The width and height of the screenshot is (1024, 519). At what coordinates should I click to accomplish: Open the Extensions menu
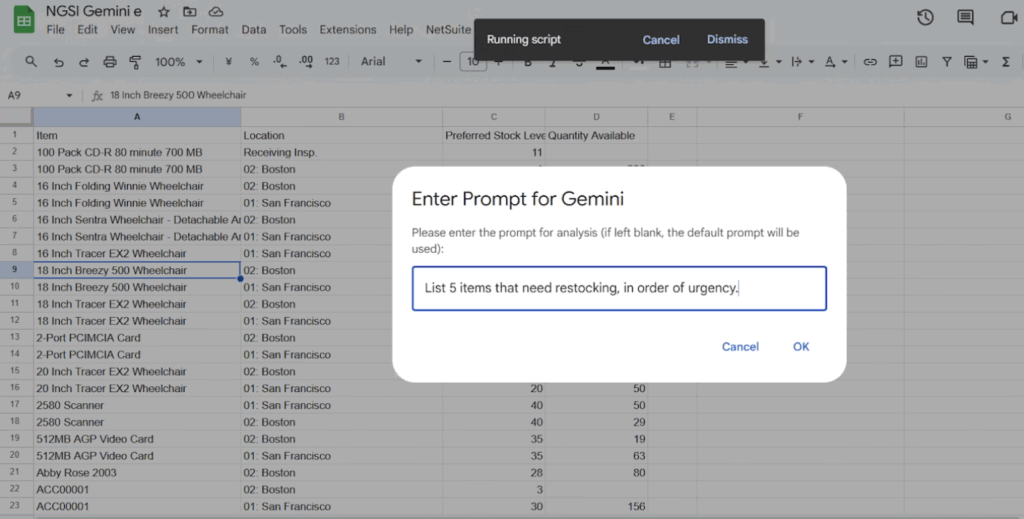347,29
